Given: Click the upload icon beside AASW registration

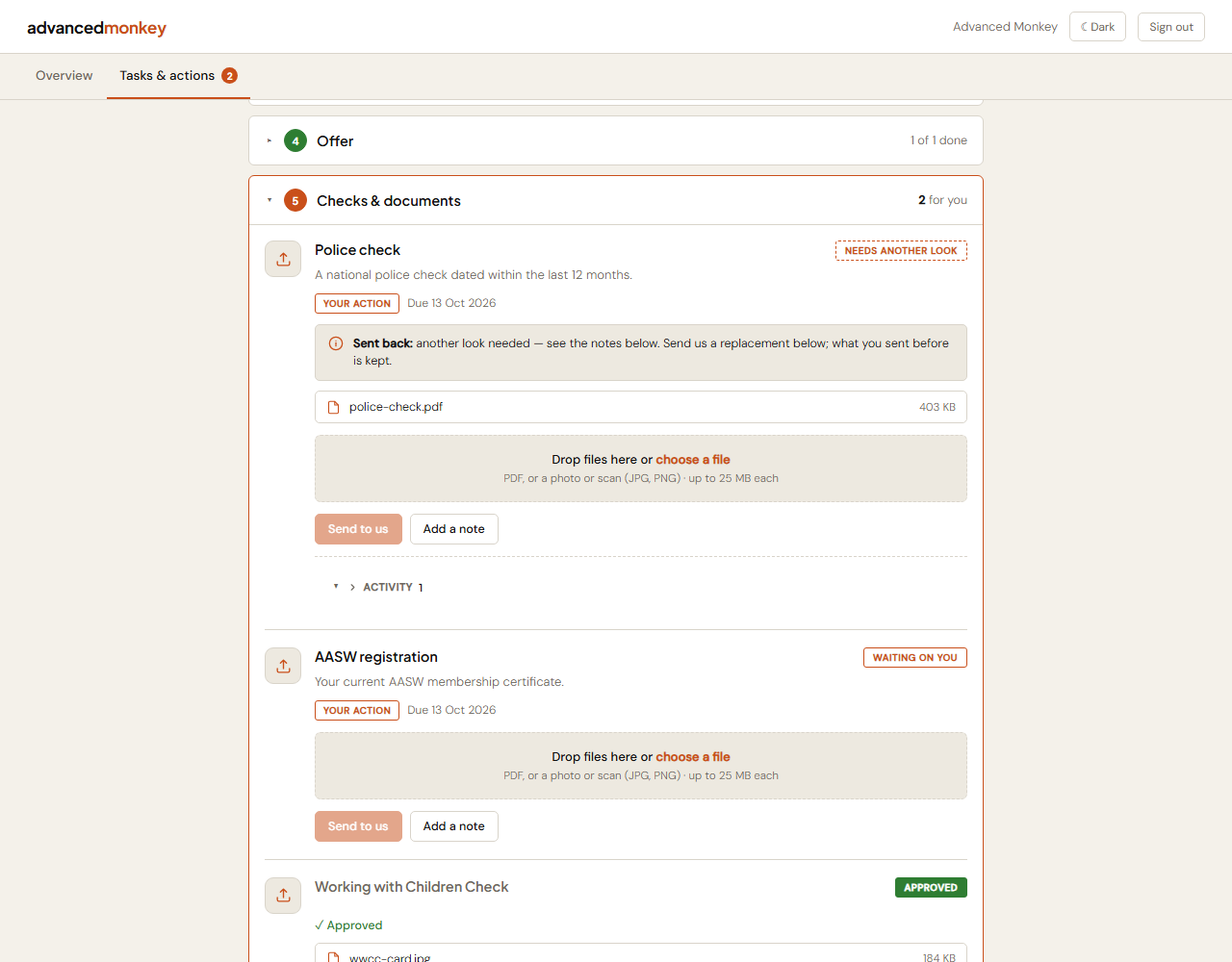Looking at the screenshot, I should [283, 666].
